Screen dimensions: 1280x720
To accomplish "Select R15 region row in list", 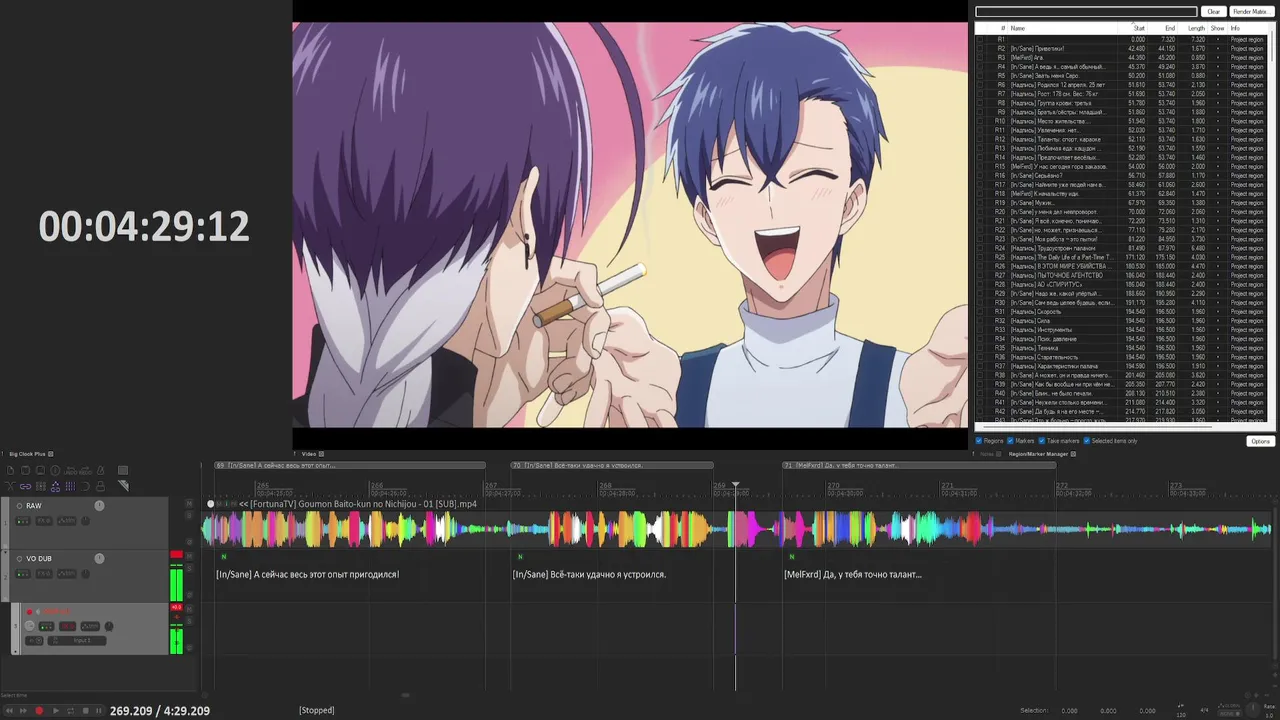I will pos(1123,166).
